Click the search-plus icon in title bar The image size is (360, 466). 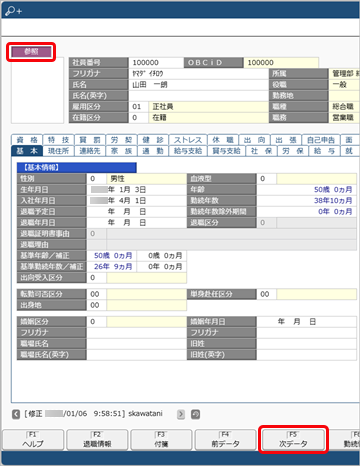pos(13,11)
